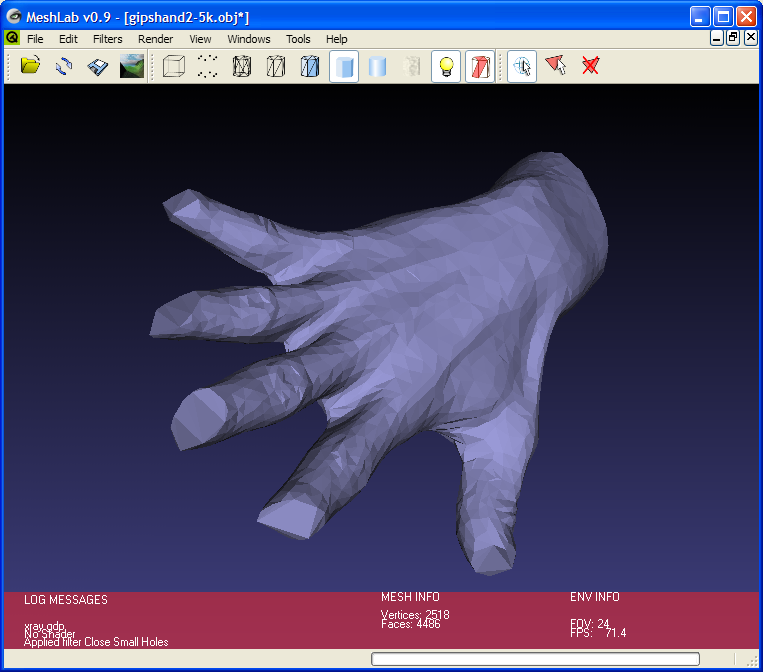Viewport: 763px width, 672px height.
Task: Select Wireframe render mode
Action: tap(242, 67)
